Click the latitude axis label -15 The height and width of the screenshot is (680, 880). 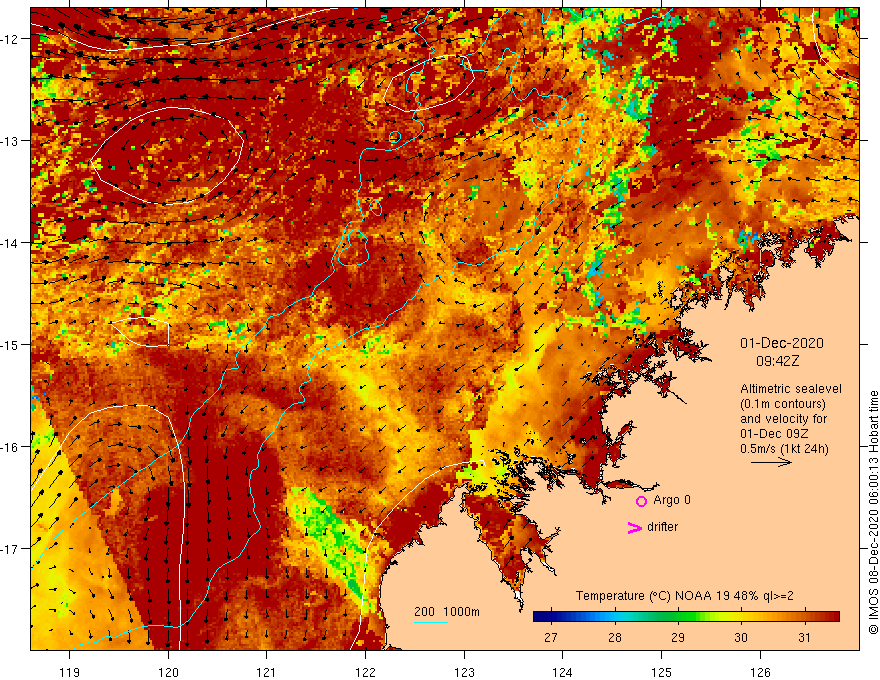click(10, 344)
